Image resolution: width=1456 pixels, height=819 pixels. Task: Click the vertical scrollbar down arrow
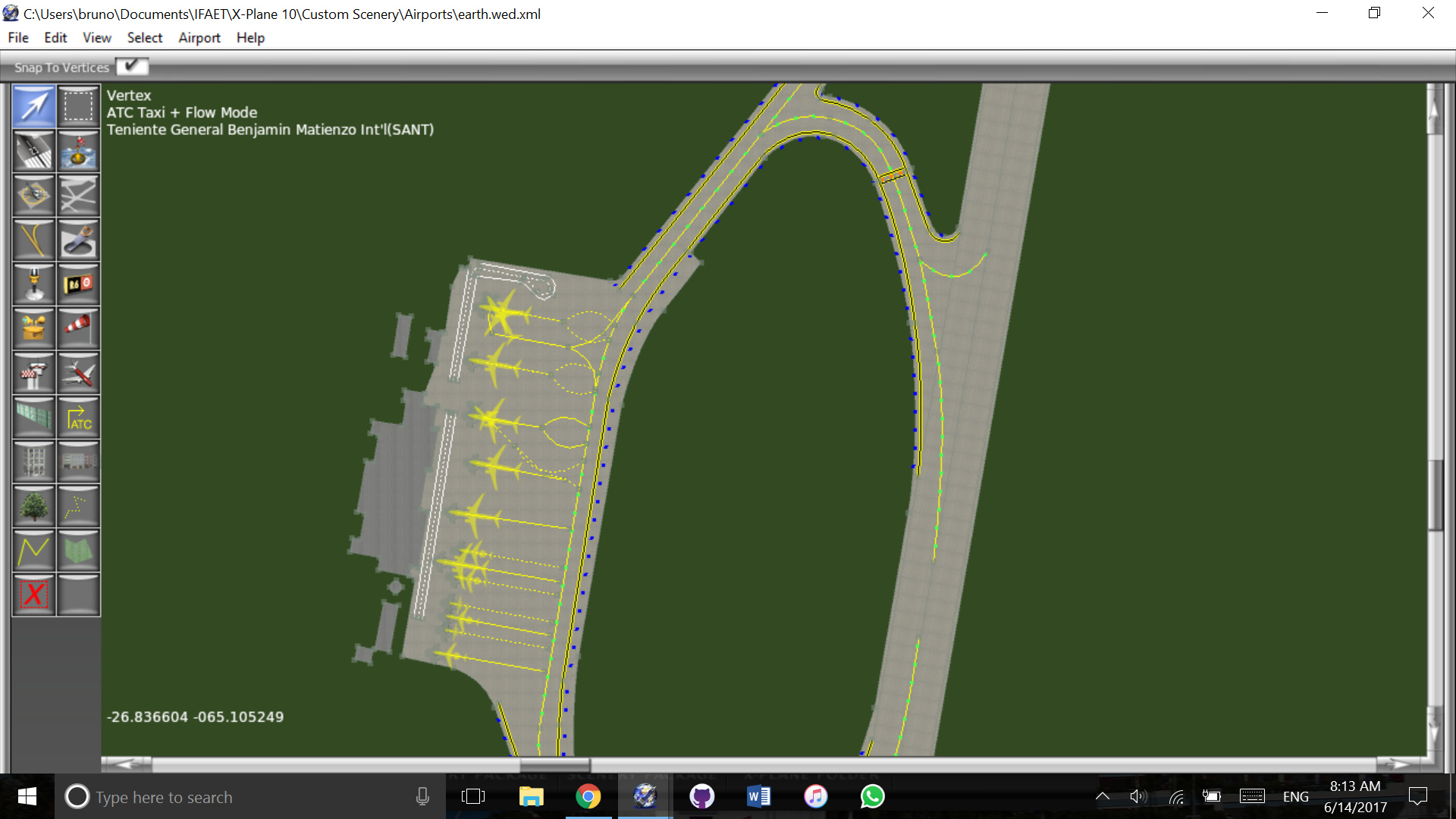(x=1433, y=730)
